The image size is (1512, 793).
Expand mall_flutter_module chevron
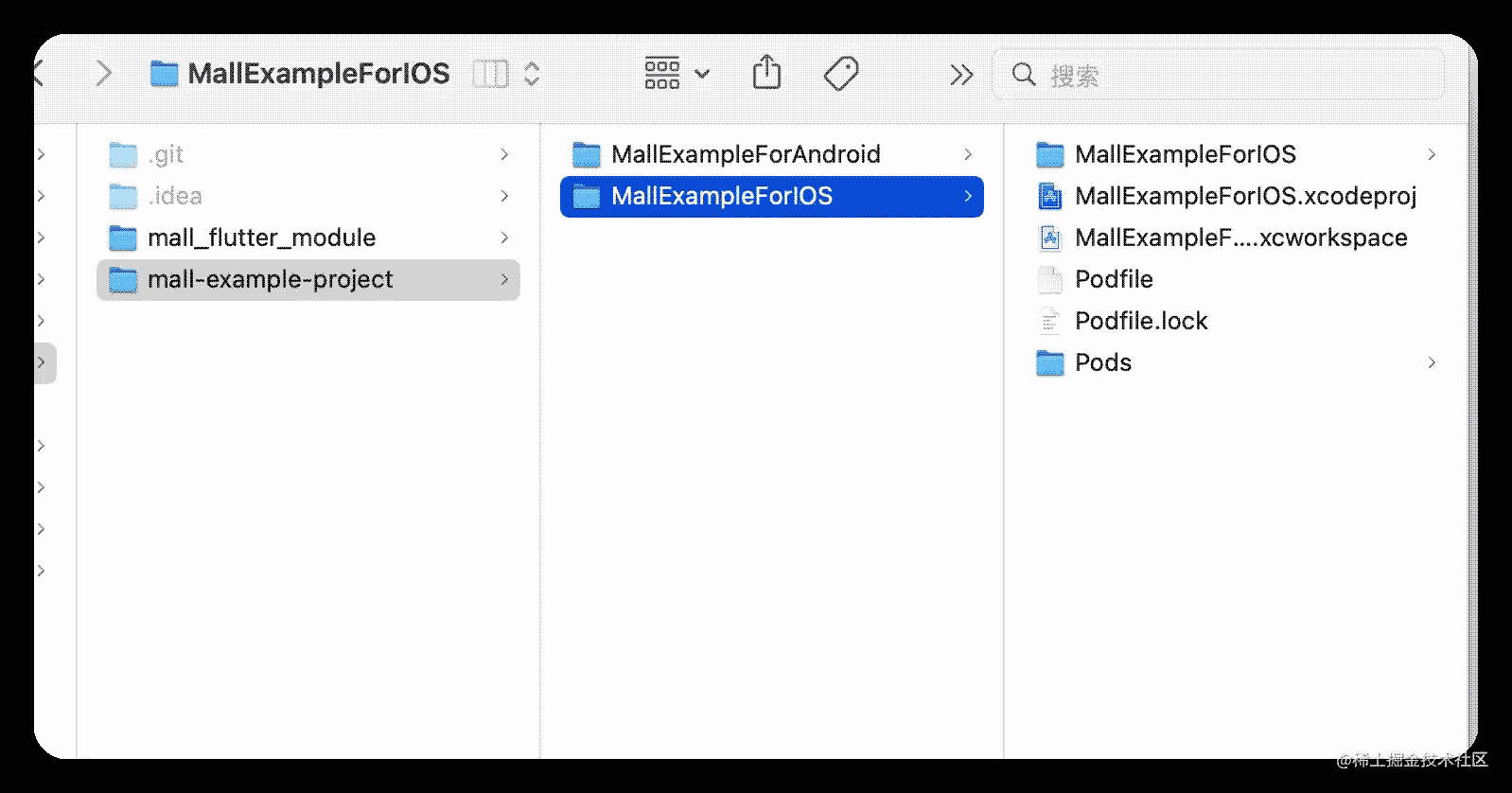click(x=504, y=238)
